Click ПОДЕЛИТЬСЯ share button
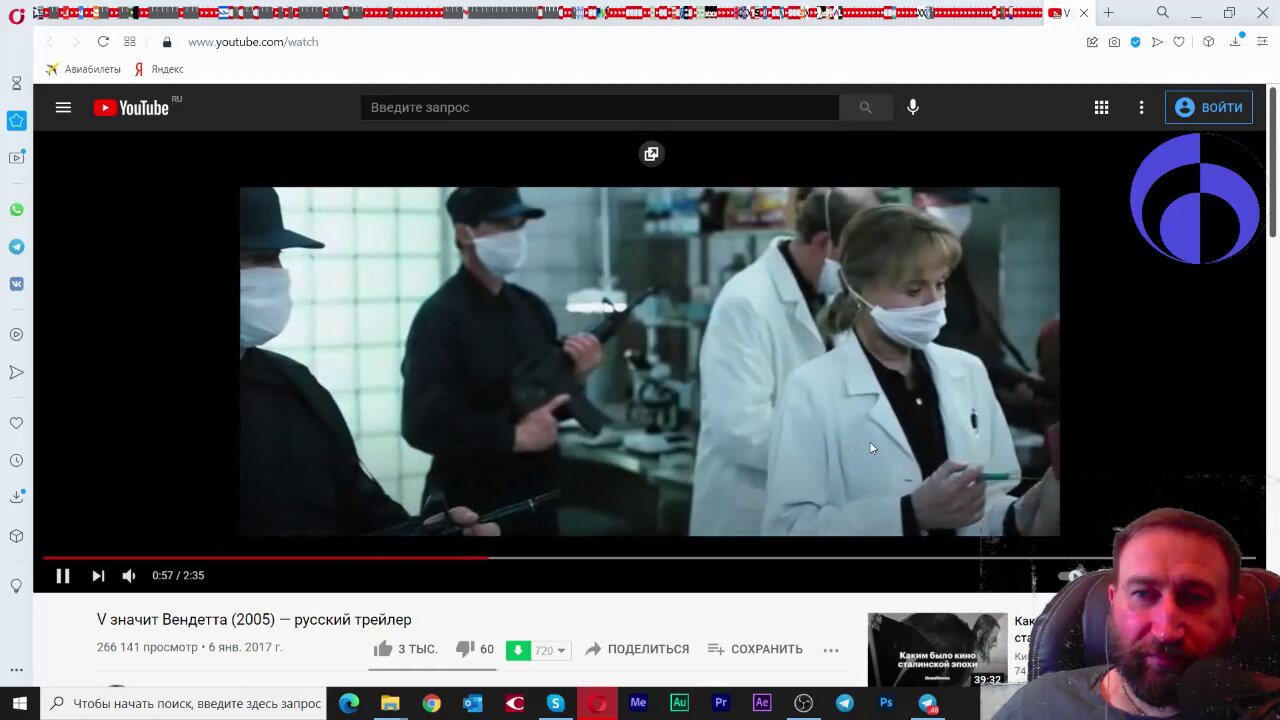Viewport: 1280px width, 720px height. (x=637, y=649)
